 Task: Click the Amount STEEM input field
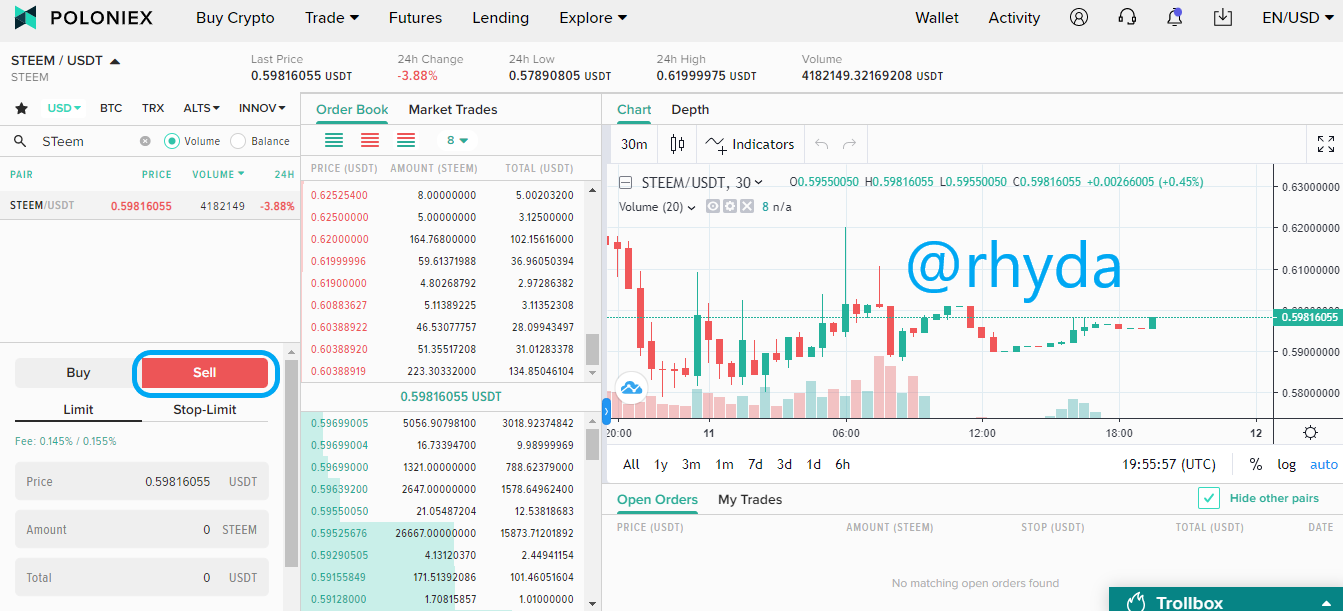(142, 530)
